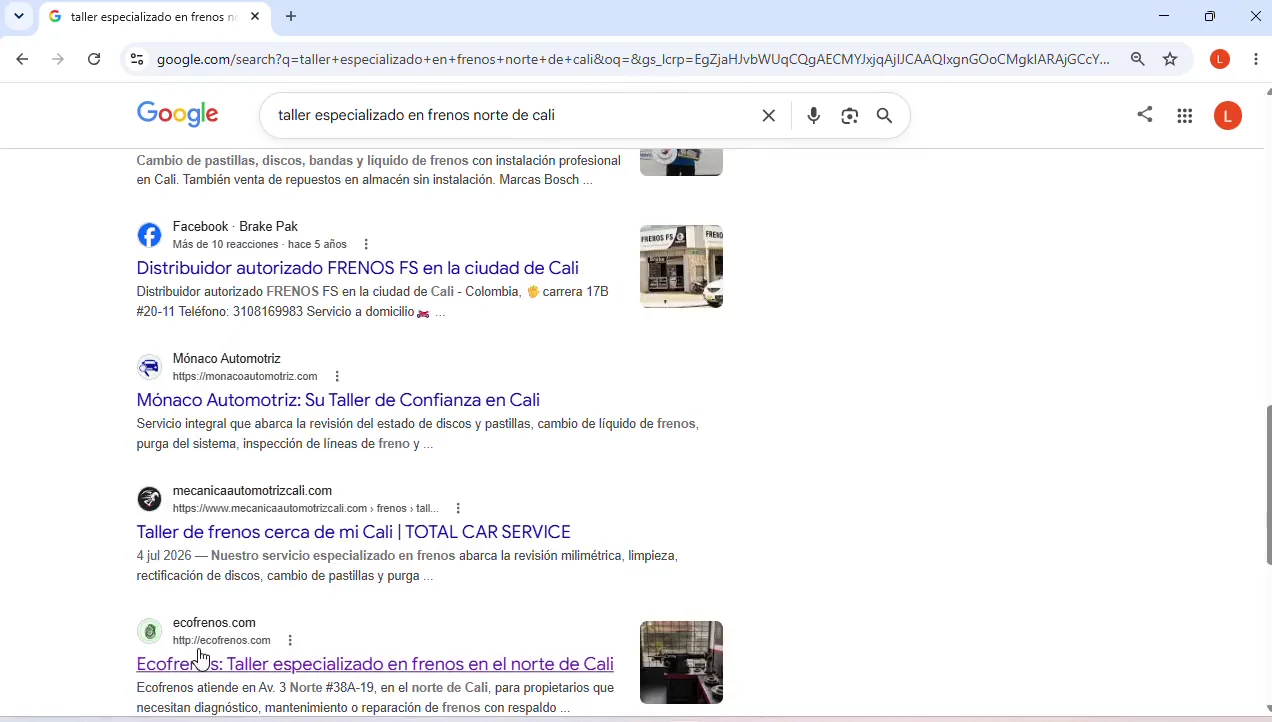Click ecofrenos.com favicon
1272x722 pixels.
[x=149, y=631]
